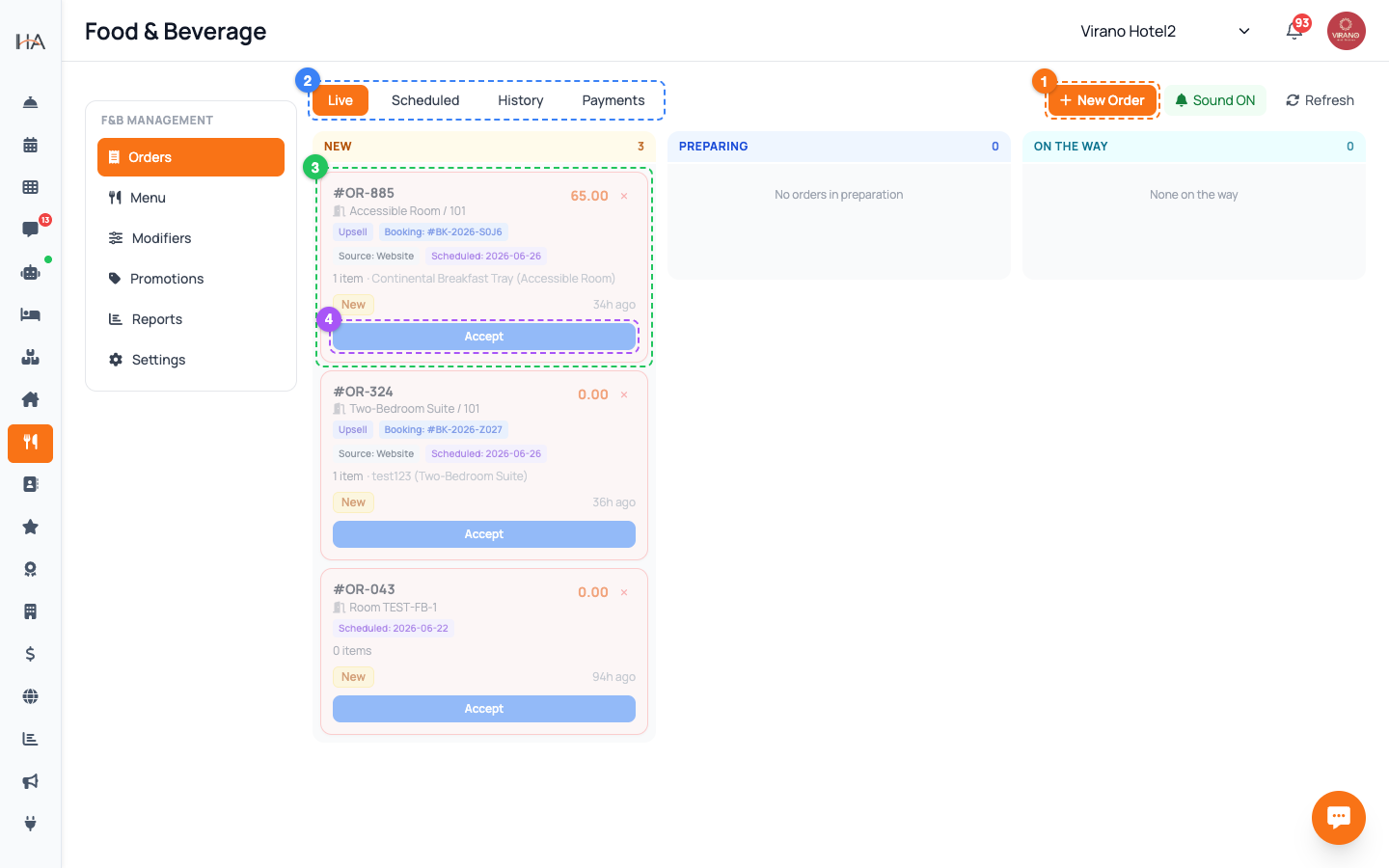Switch to the Payments tab
The height and width of the screenshot is (868, 1389).
pyautogui.click(x=613, y=100)
